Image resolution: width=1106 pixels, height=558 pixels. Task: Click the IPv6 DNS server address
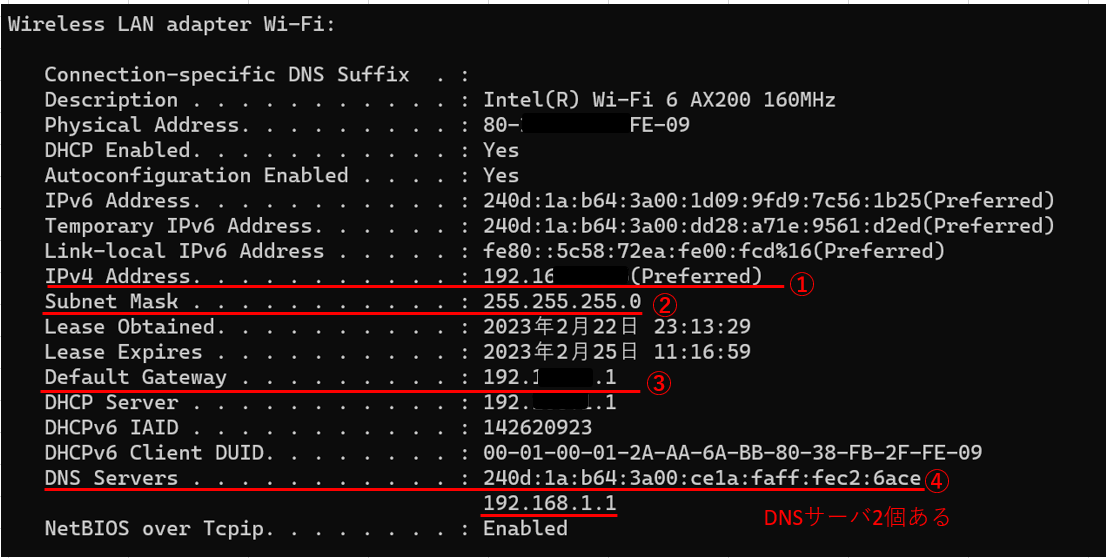[702, 478]
